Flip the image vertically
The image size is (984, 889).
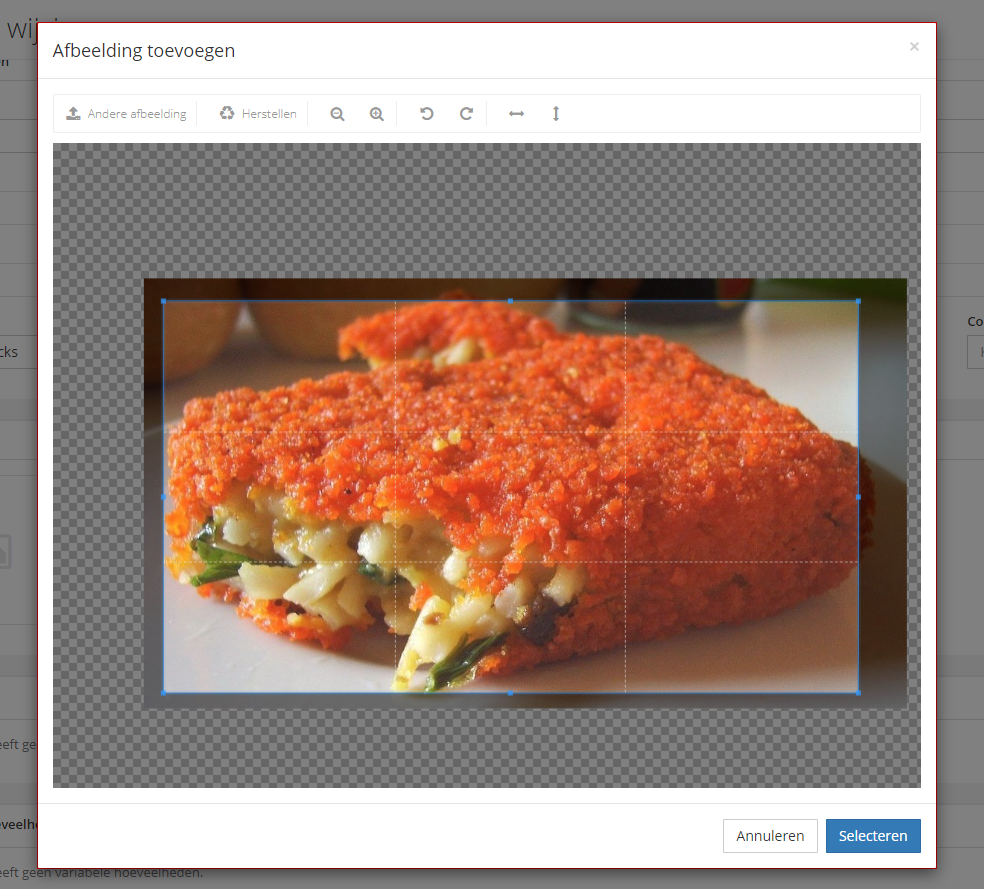point(556,114)
